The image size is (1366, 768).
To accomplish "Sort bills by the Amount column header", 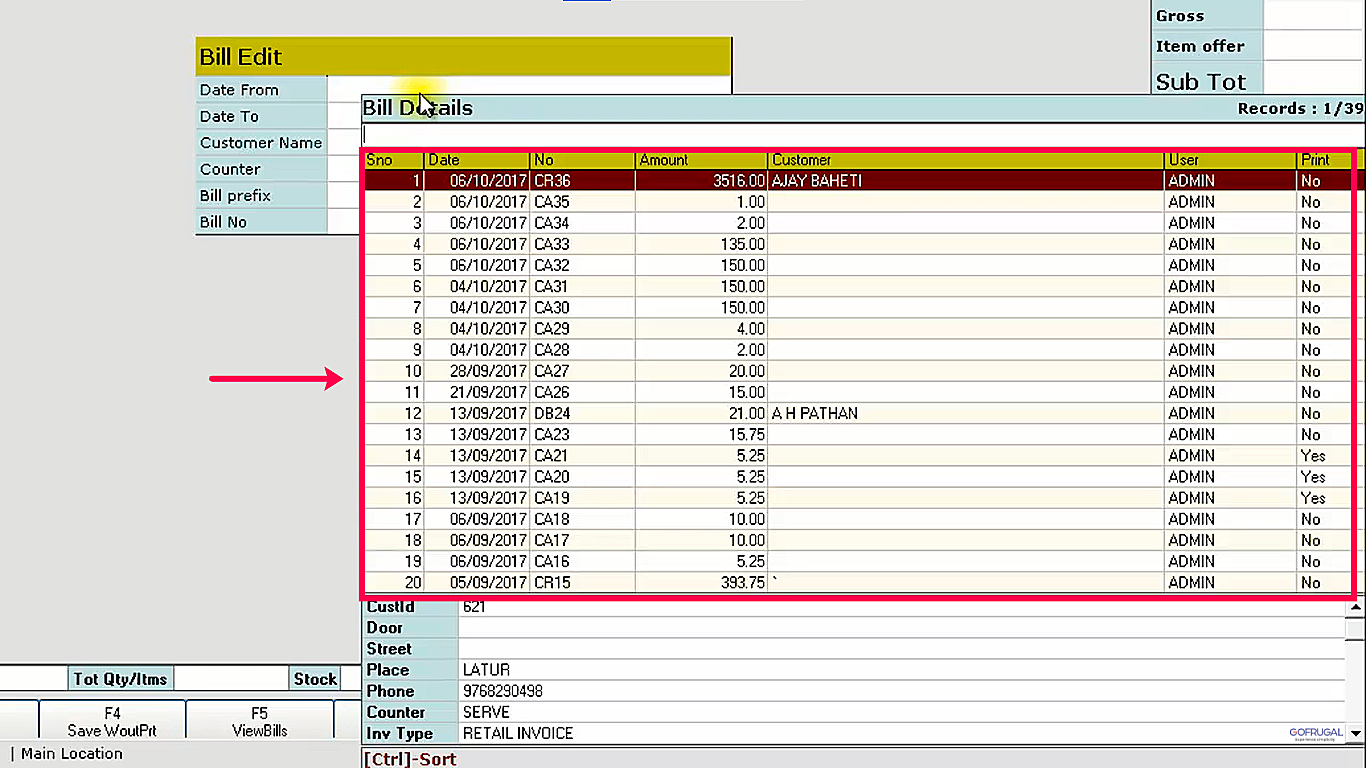I will pos(700,160).
